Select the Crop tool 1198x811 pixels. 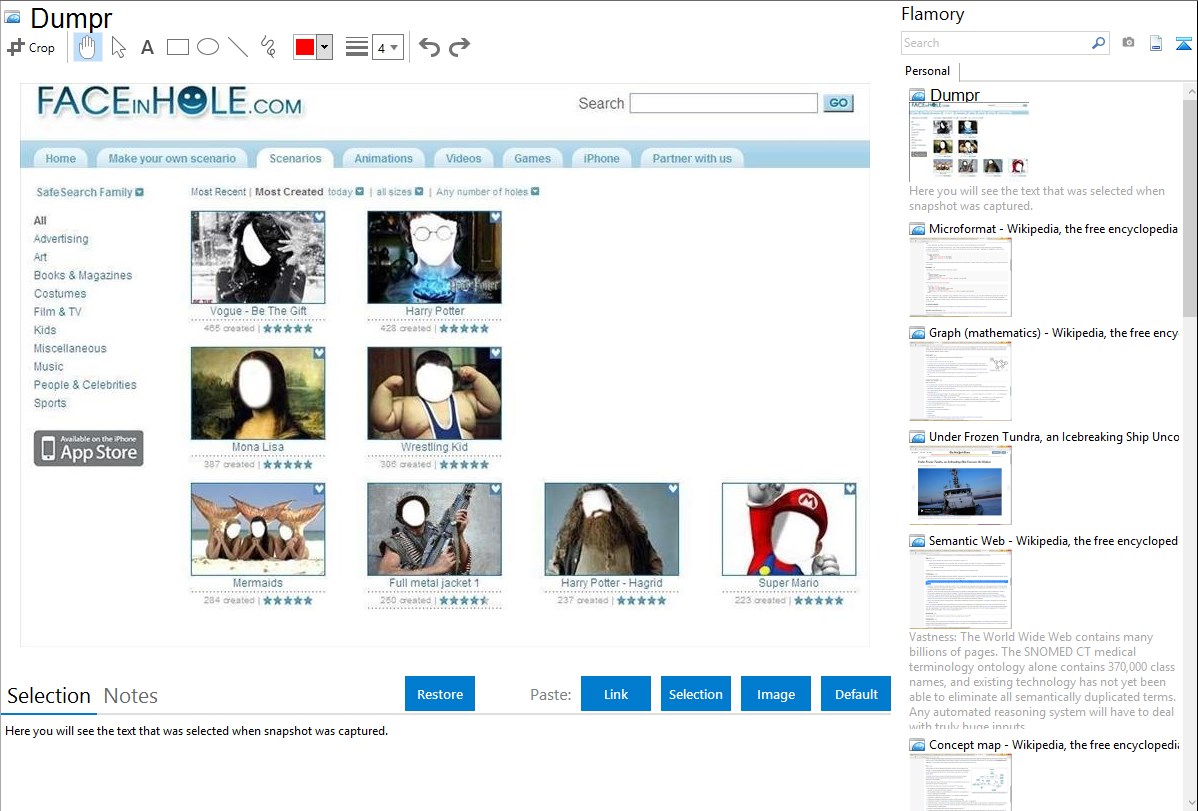pyautogui.click(x=31, y=47)
